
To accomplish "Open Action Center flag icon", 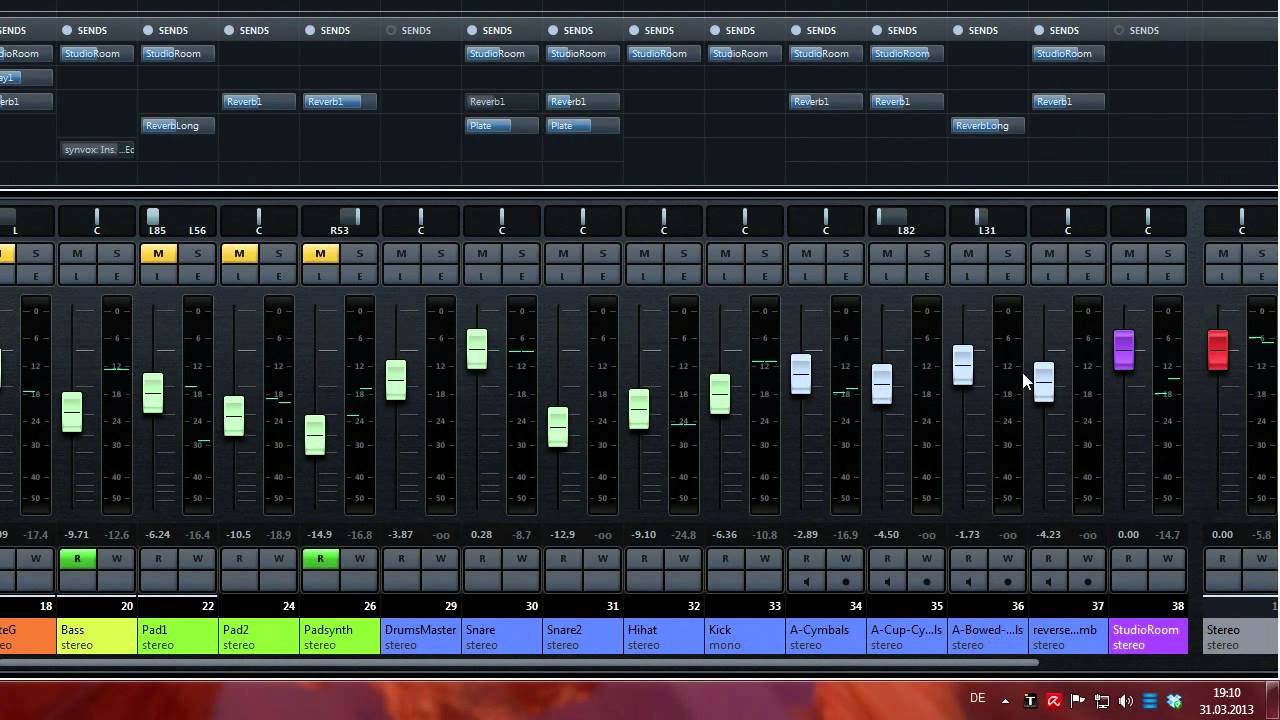I will tap(1078, 701).
